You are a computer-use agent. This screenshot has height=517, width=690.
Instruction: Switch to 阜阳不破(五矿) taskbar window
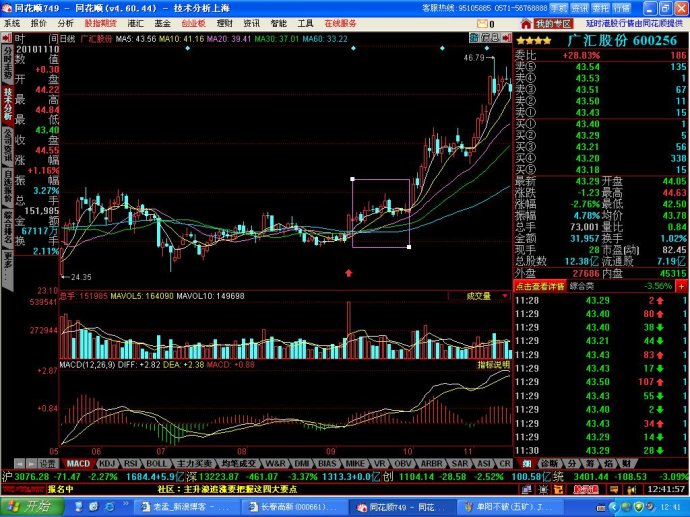coord(510,507)
